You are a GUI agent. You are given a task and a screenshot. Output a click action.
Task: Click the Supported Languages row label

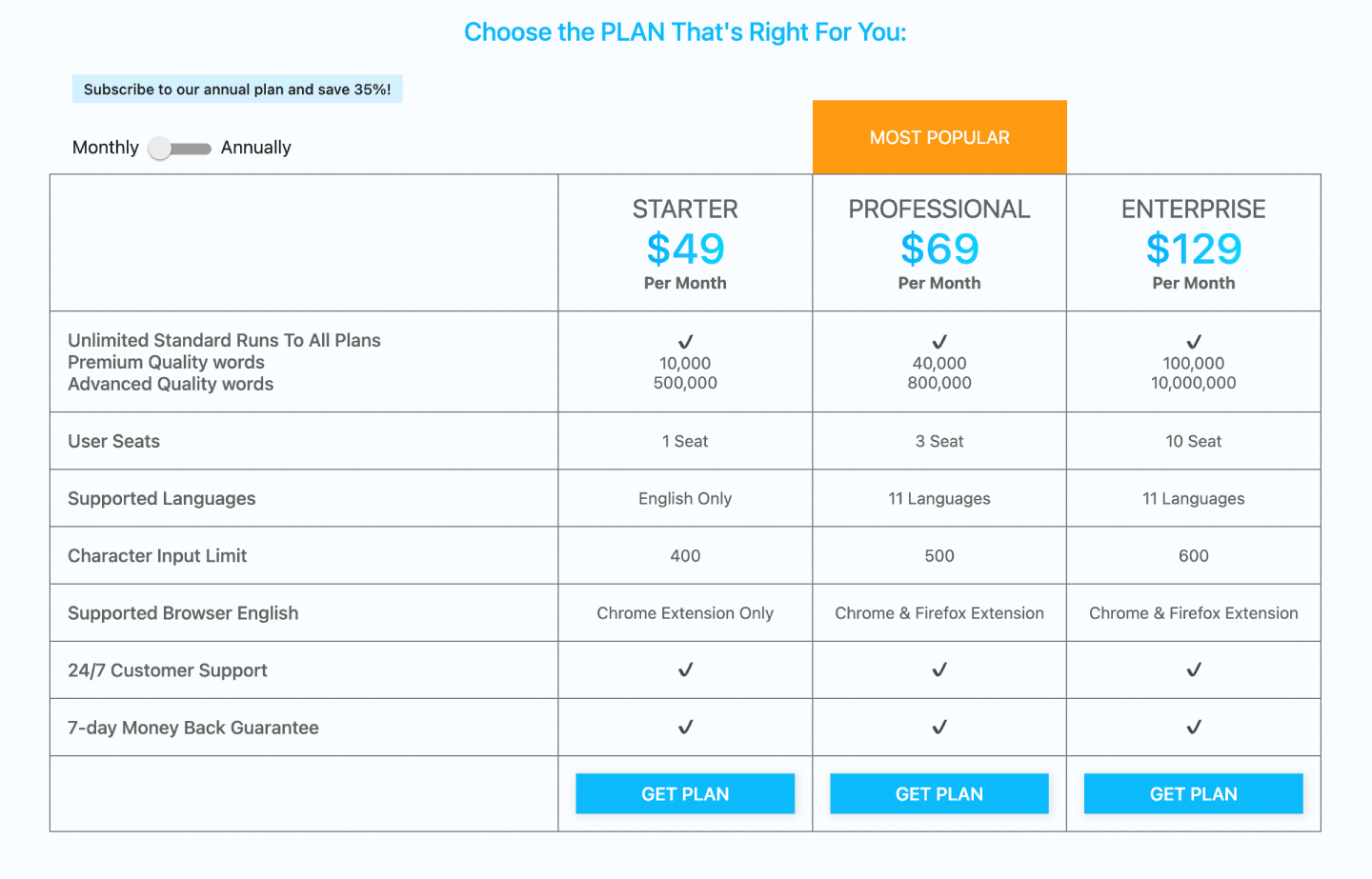tap(162, 498)
